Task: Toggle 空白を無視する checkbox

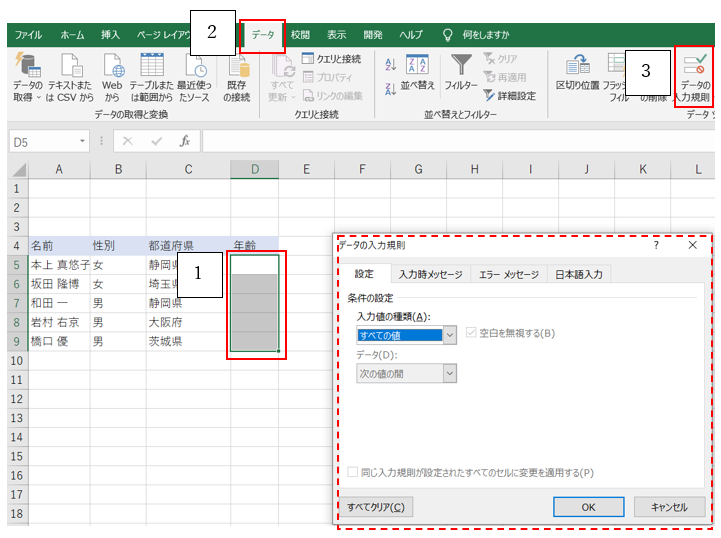Action: (x=473, y=333)
